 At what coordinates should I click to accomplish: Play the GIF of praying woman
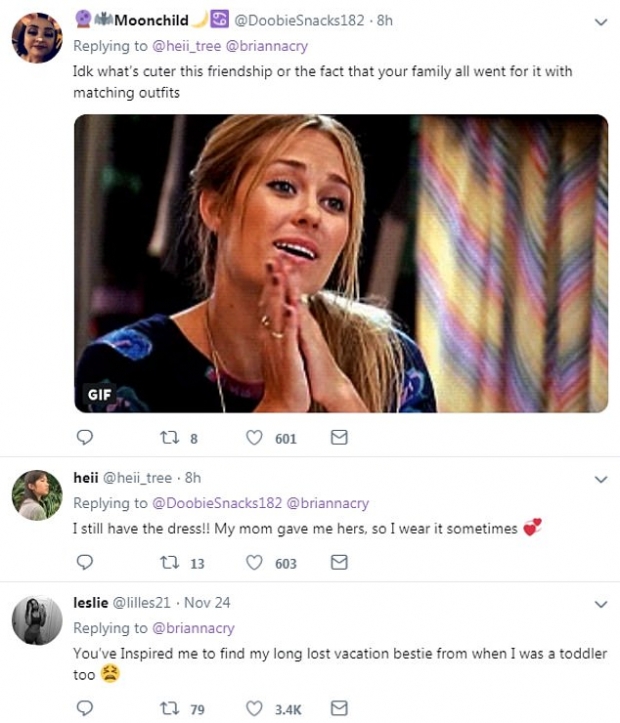(340, 263)
